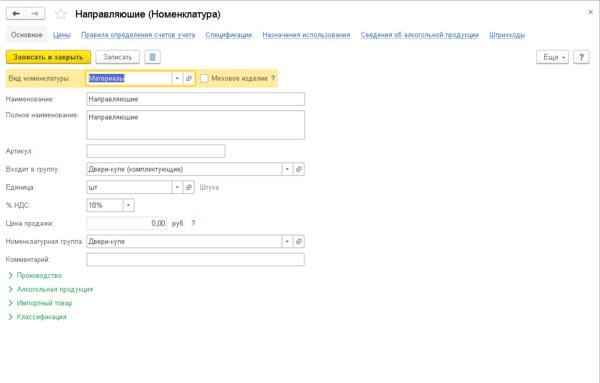
Task: Add to favorites with the star icon
Action: click(61, 14)
